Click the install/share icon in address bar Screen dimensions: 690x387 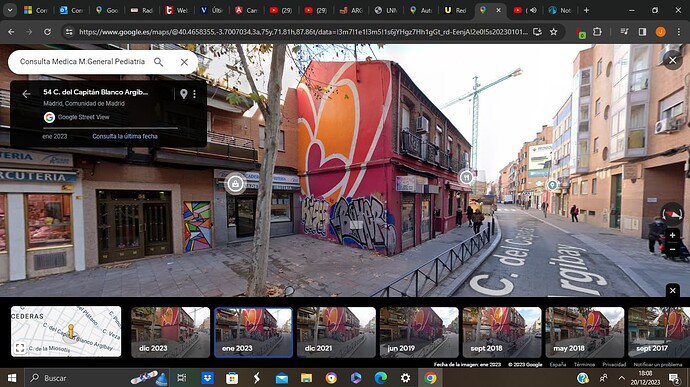pos(537,32)
